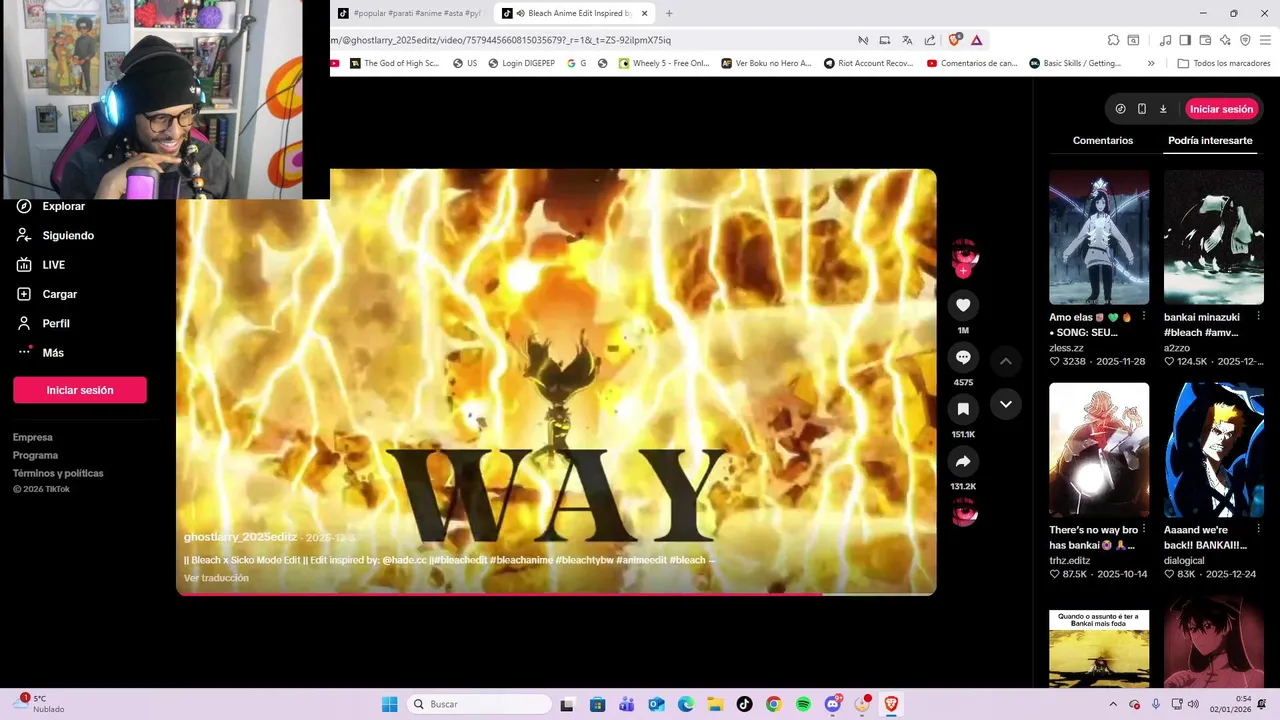
Task: Click the ghostlarry_2025editz username
Action: [x=240, y=537]
